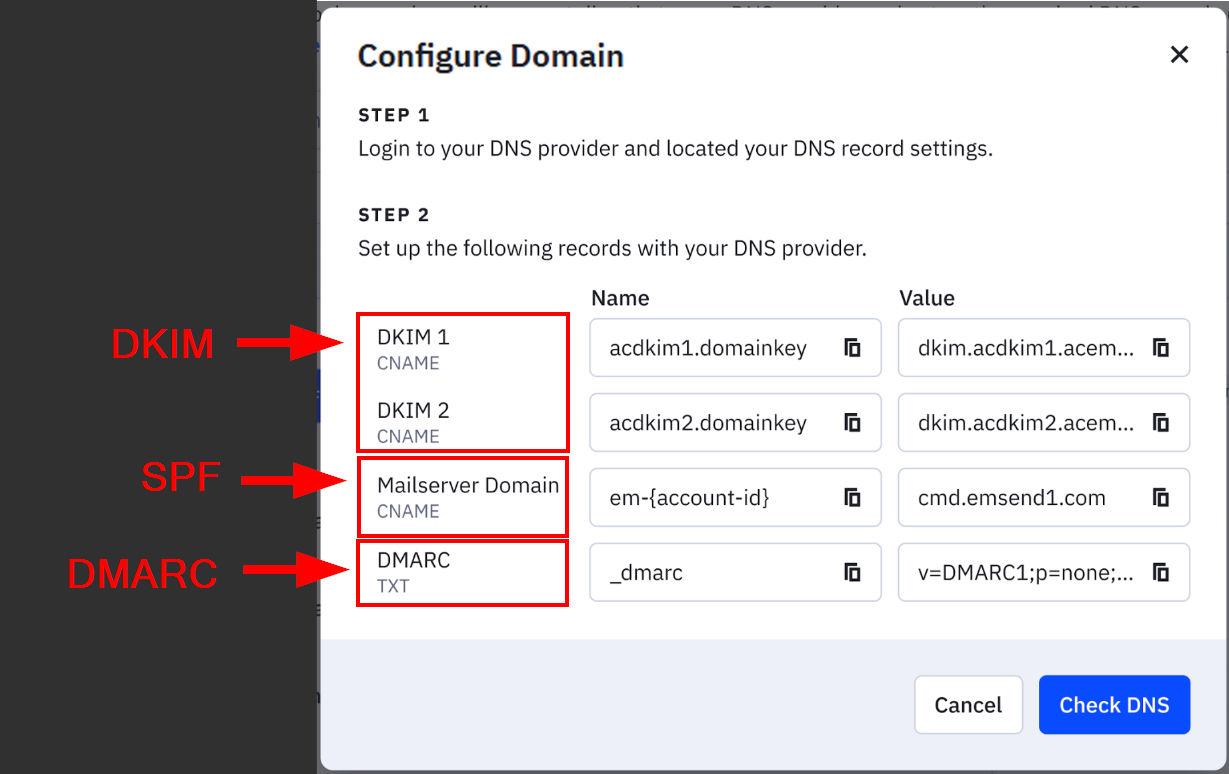Image resolution: width=1229 pixels, height=774 pixels.
Task: Copy the dkim.acdkim2 value field
Action: pyautogui.click(x=1161, y=423)
